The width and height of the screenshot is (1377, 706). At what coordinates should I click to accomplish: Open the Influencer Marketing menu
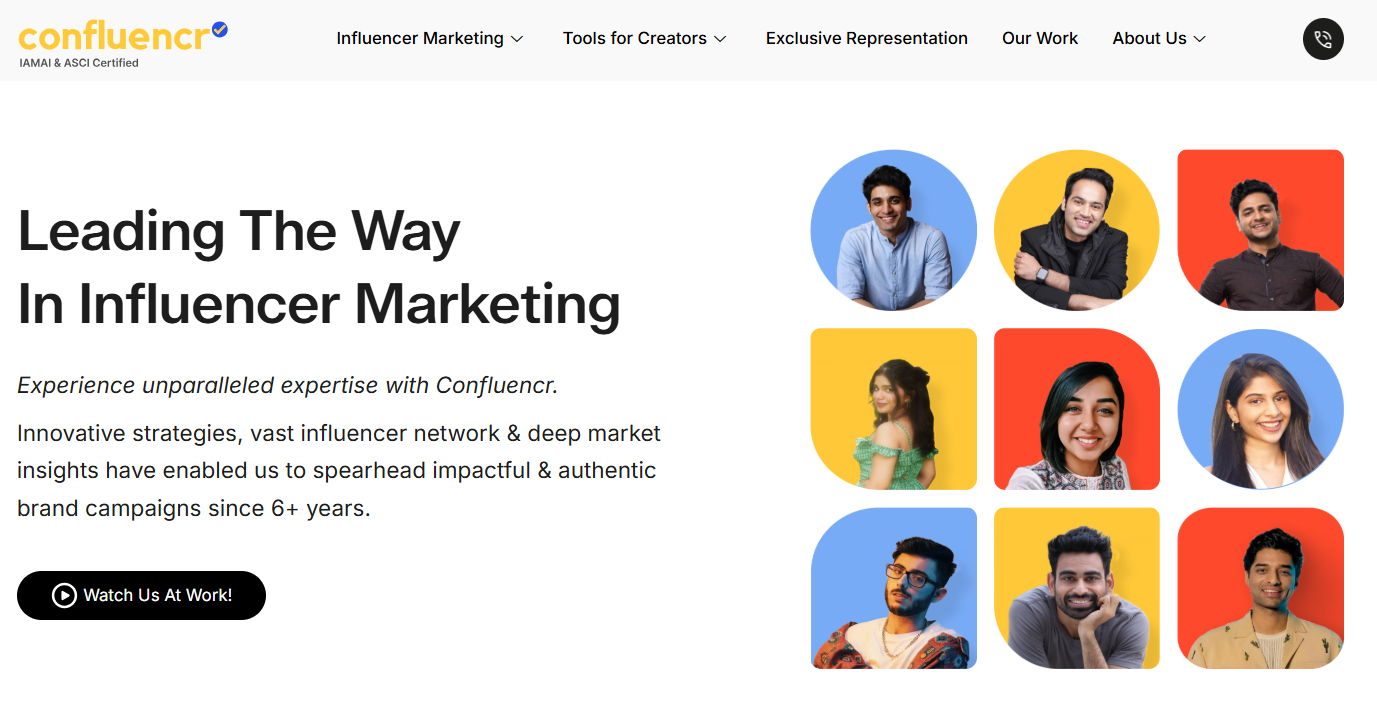point(420,38)
